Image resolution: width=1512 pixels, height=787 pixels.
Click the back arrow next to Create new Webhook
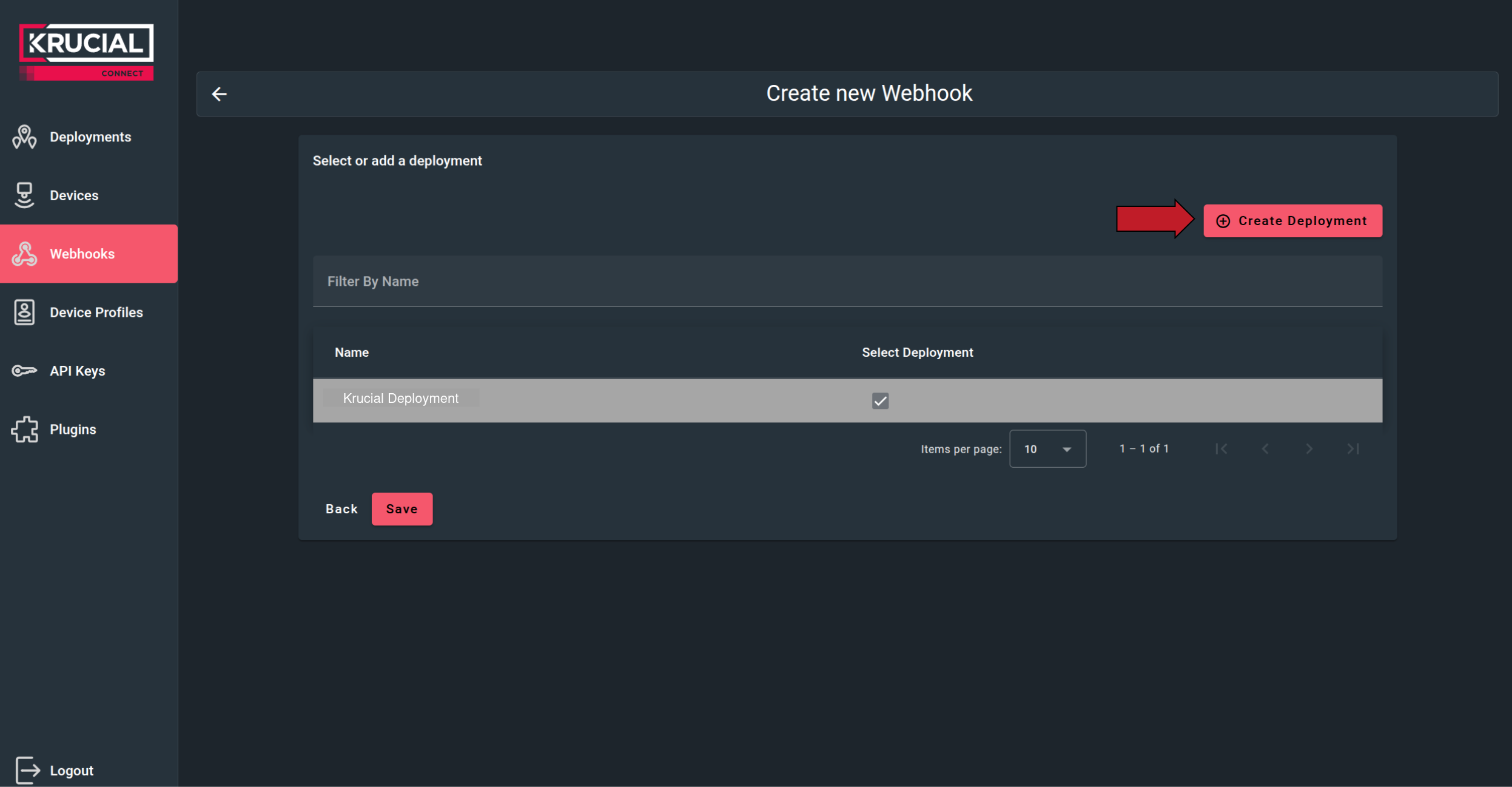click(x=220, y=93)
